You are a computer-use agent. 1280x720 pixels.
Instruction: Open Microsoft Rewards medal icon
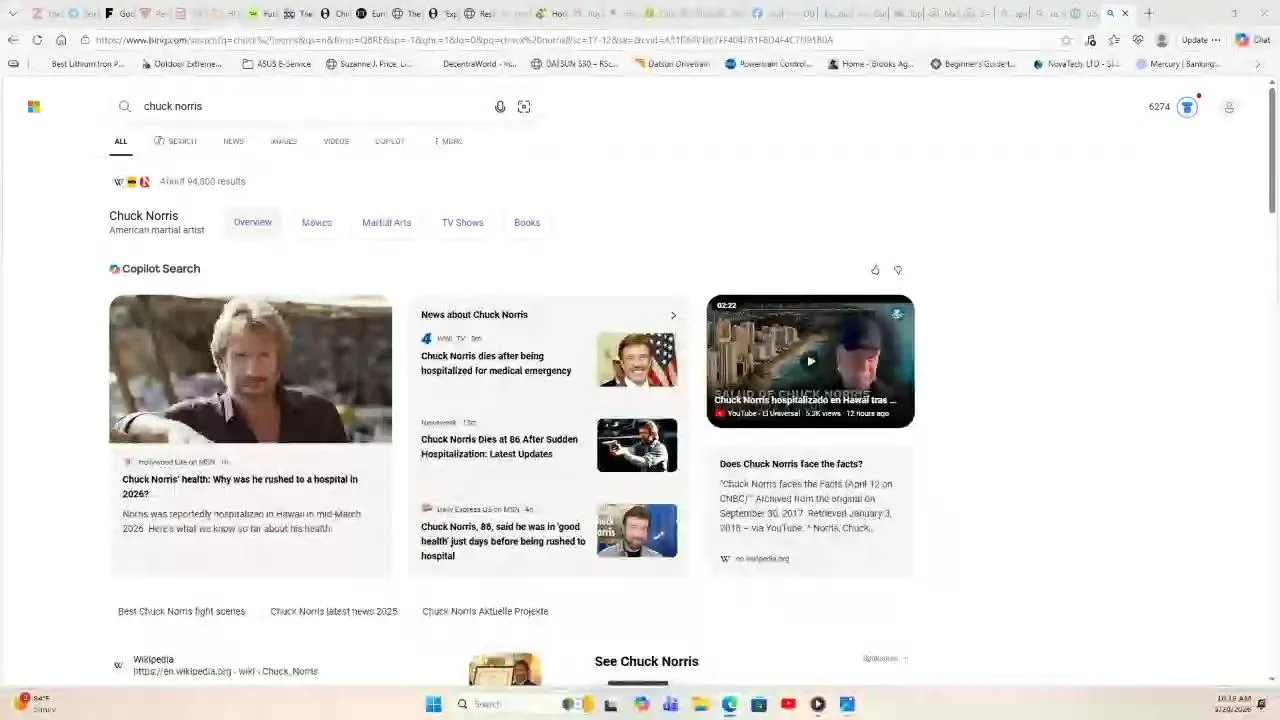click(x=1187, y=107)
